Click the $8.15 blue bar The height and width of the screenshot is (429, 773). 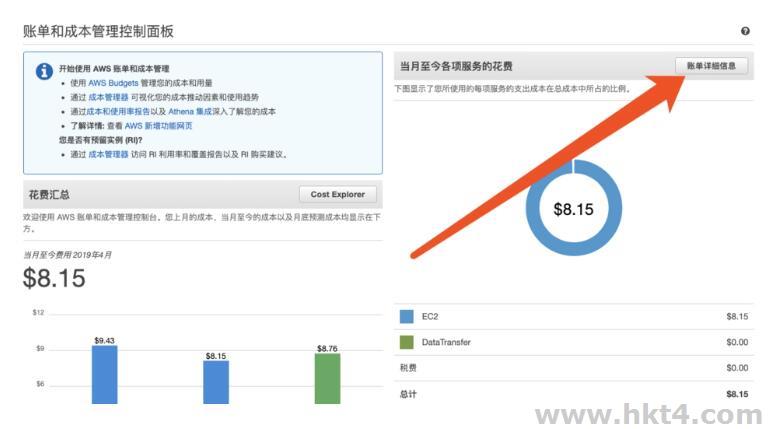click(x=216, y=382)
